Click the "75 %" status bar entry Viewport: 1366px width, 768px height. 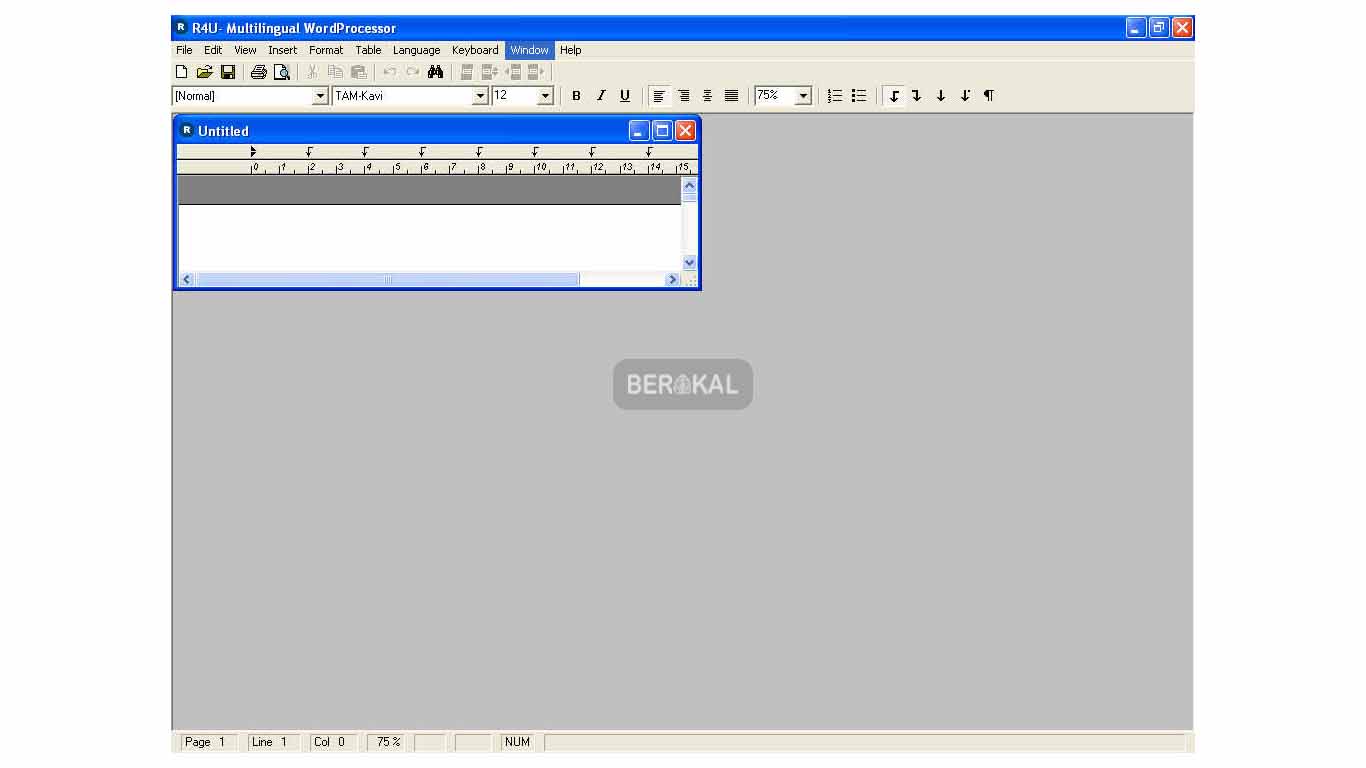[388, 742]
